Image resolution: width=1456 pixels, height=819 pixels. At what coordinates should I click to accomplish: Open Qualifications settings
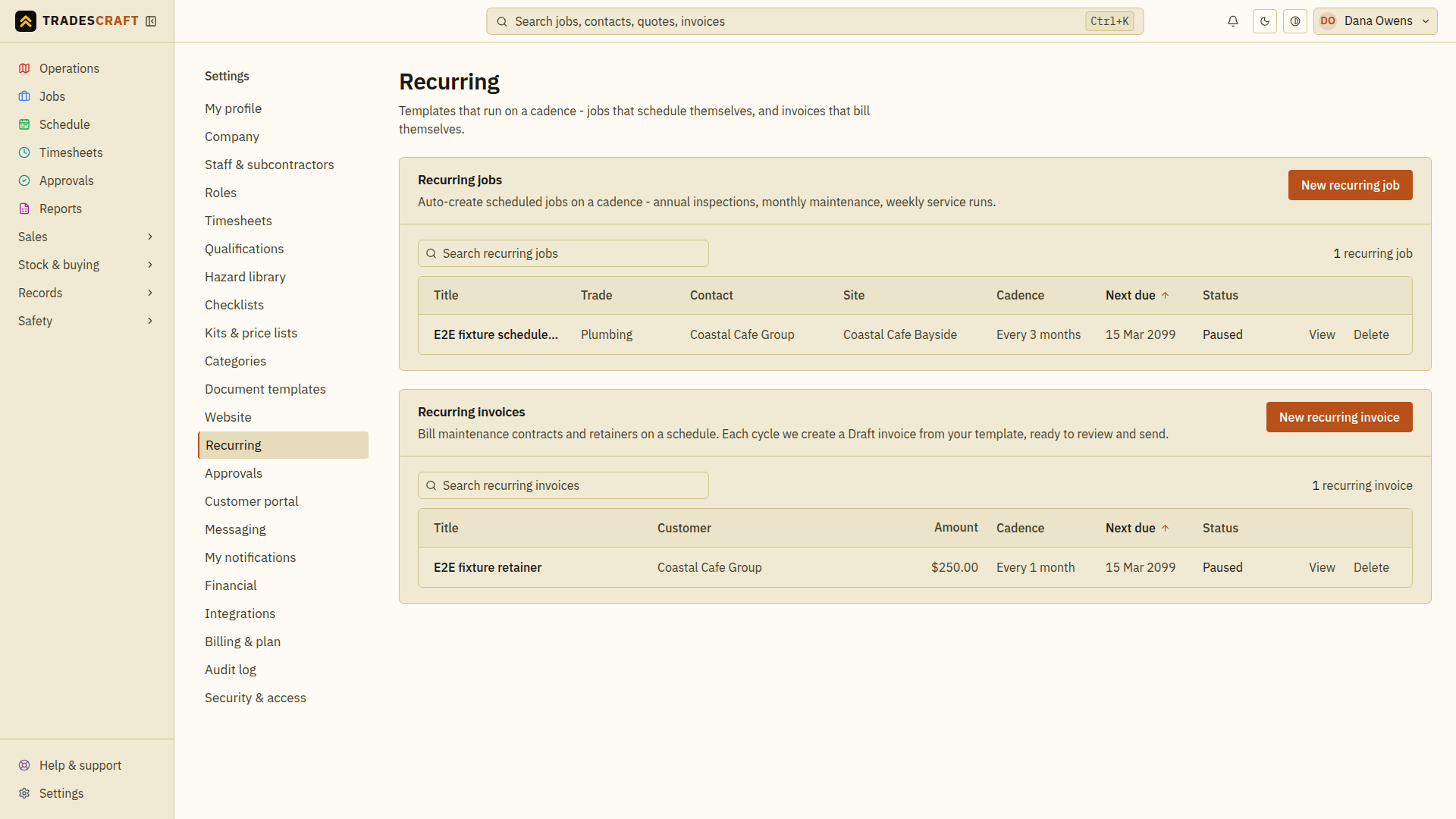[283, 249]
